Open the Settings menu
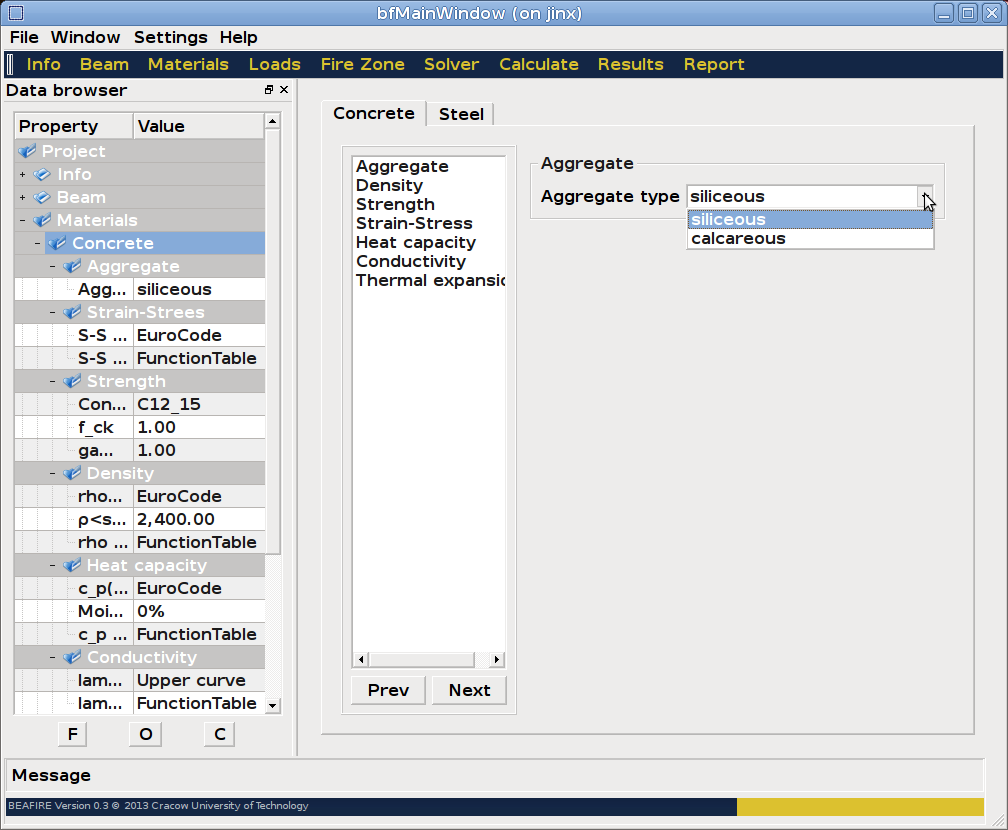The height and width of the screenshot is (830, 1008). point(170,37)
